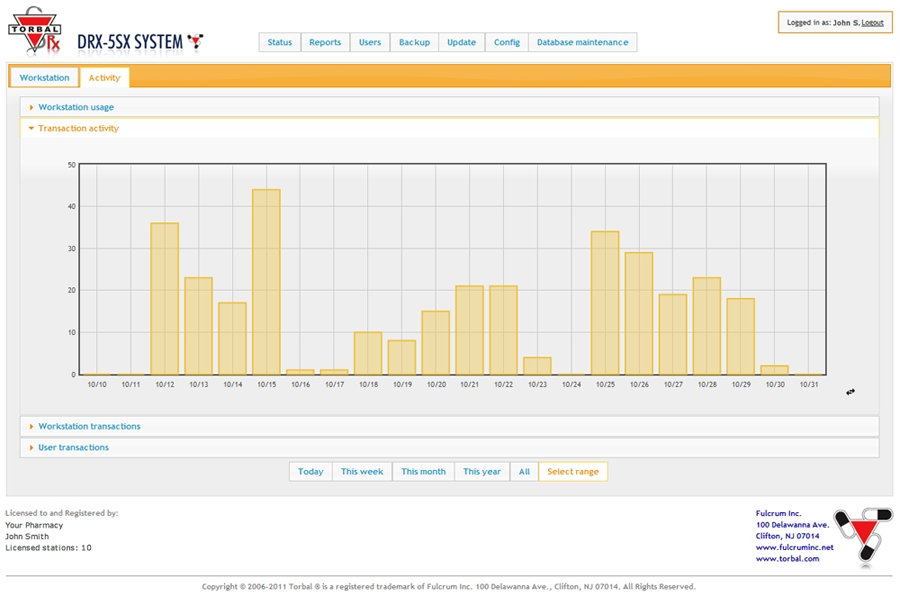Click the copyright notice in the footer
Image resolution: width=900 pixels, height=605 pixels.
point(449,587)
